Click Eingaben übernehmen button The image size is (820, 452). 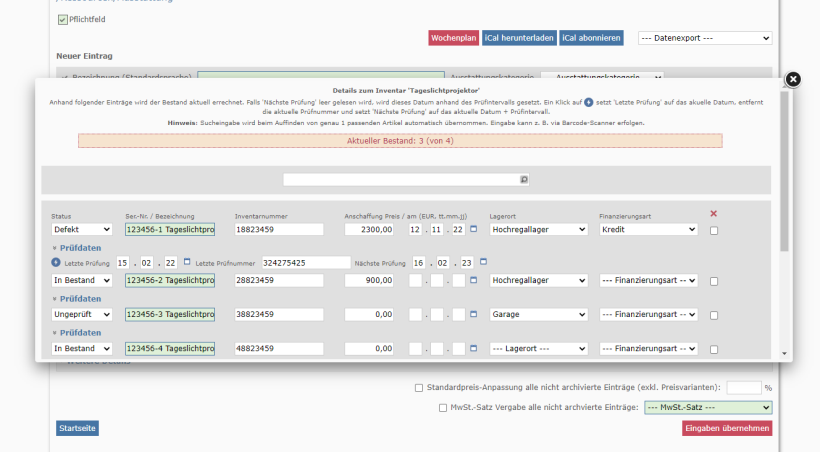click(x=727, y=428)
